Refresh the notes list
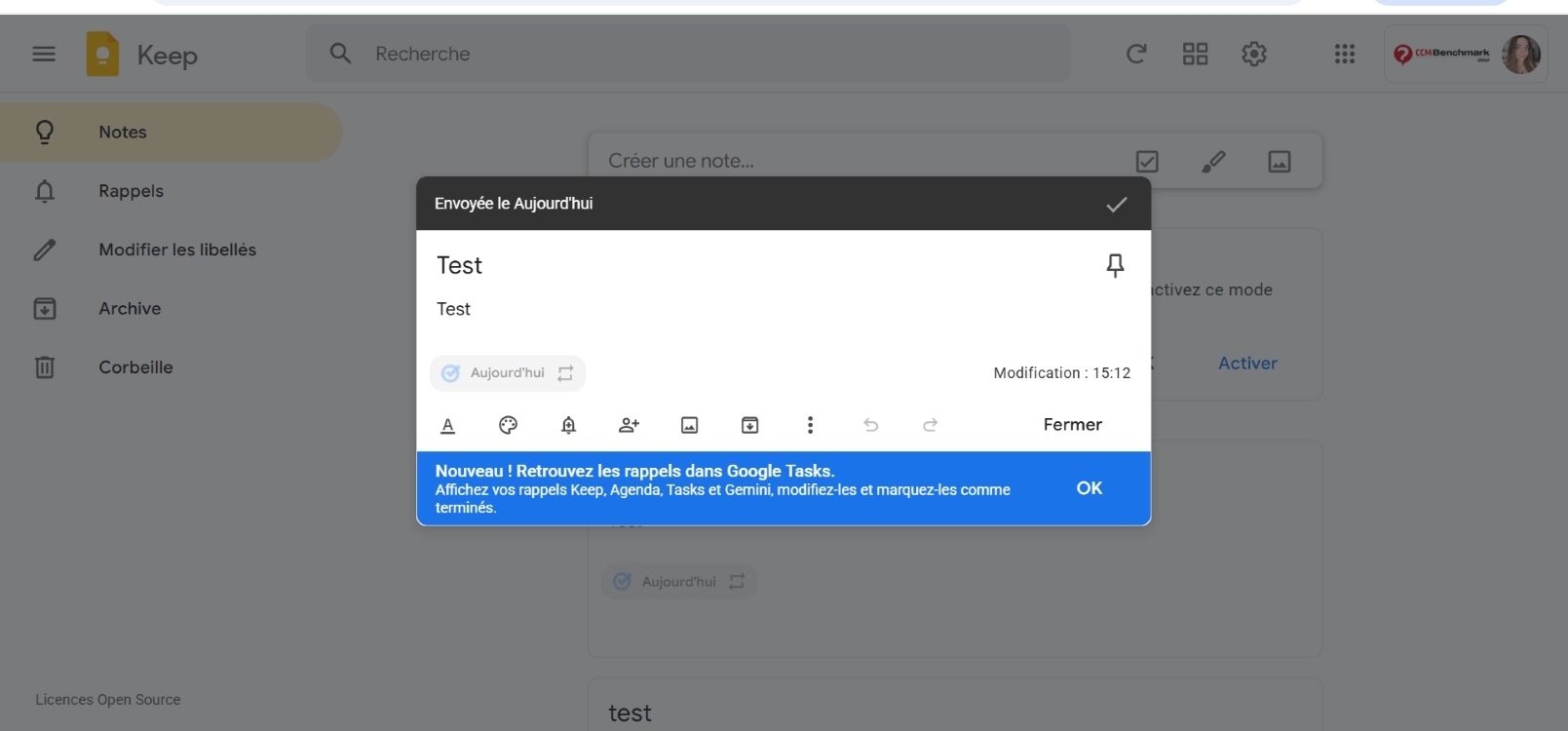This screenshot has height=731, width=1568. point(1136,54)
